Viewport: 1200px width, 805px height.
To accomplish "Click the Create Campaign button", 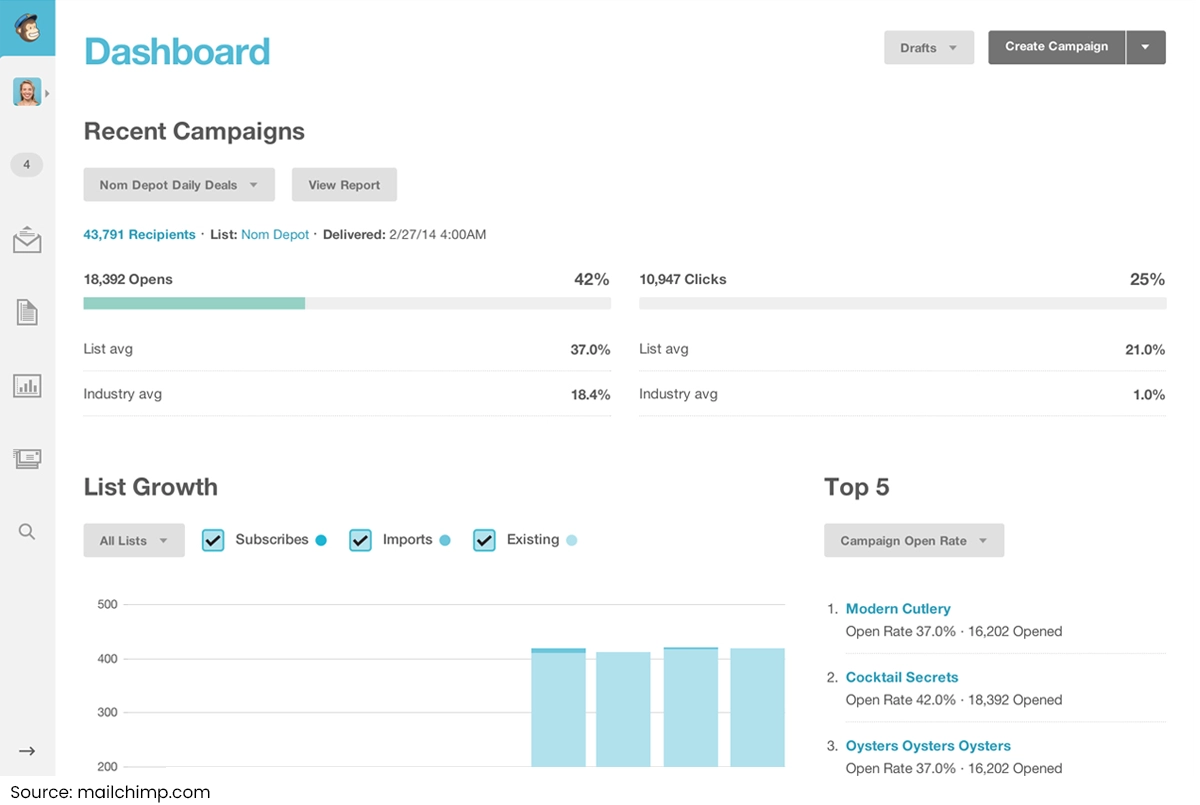I will (x=1057, y=47).
